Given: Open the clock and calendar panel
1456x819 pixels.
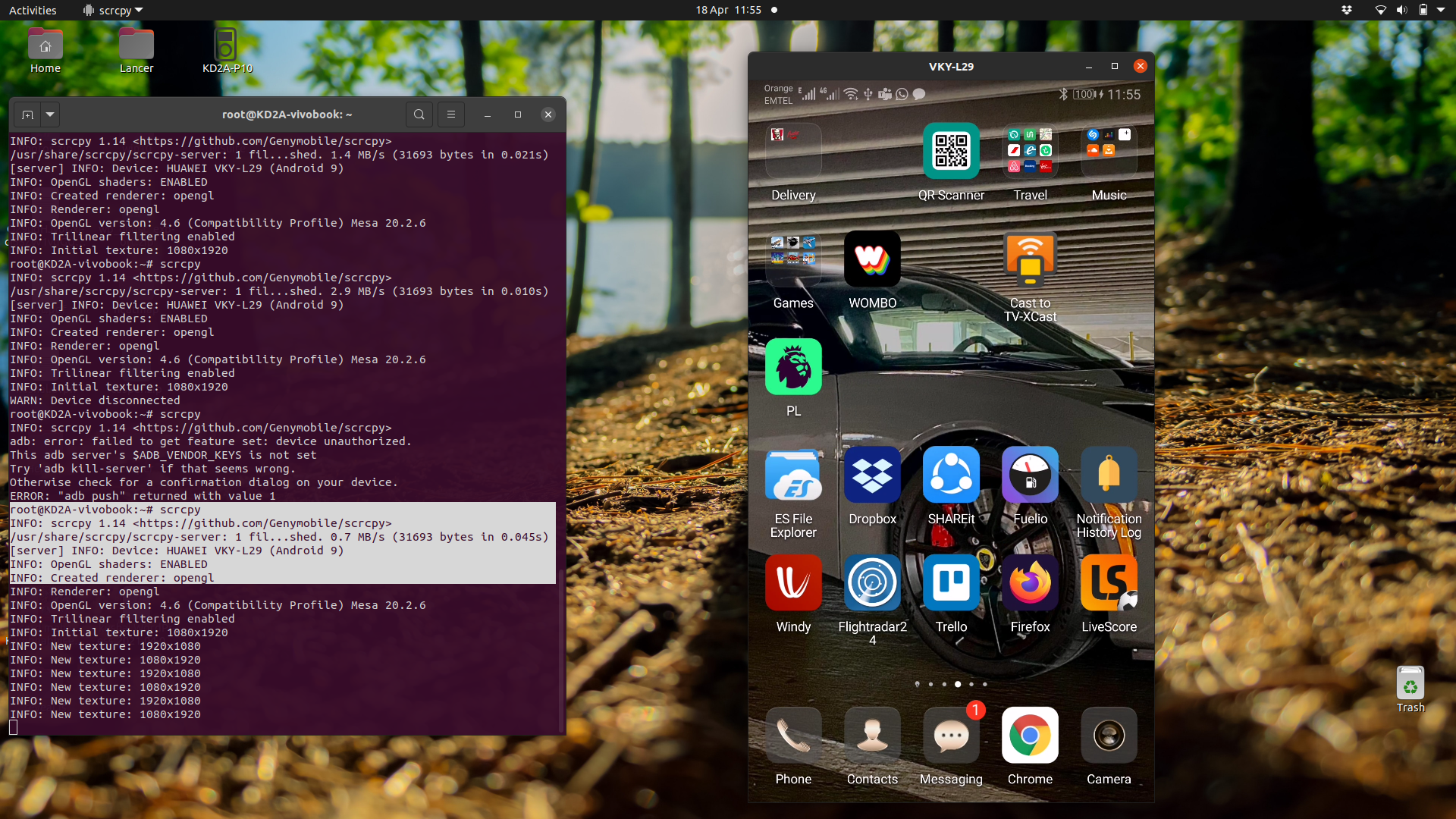Looking at the screenshot, I should (x=728, y=10).
